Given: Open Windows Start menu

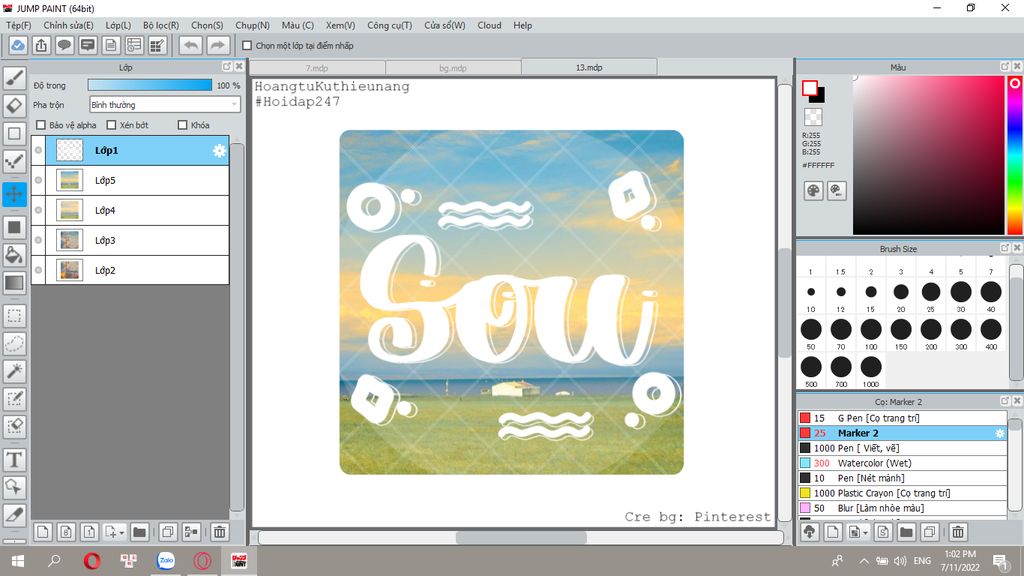Looking at the screenshot, I should (18, 561).
